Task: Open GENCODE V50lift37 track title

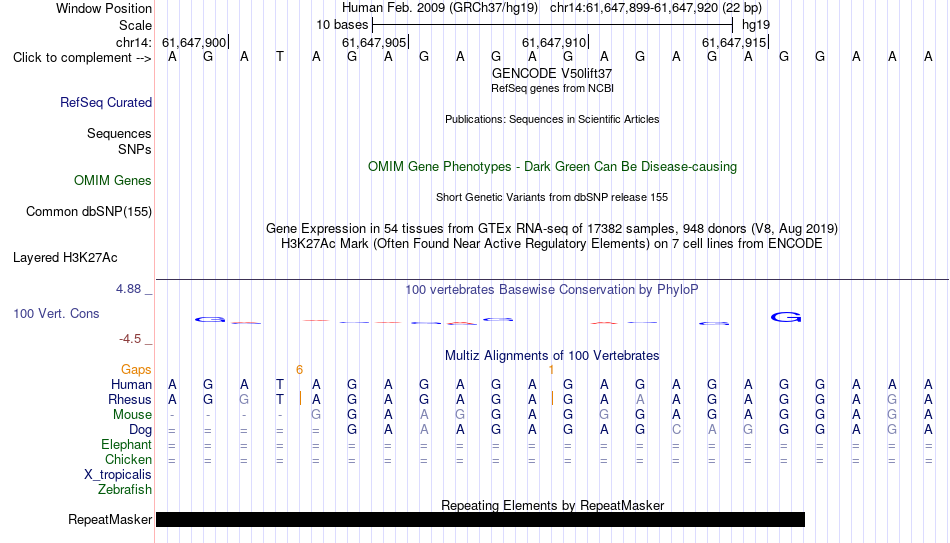Action: 552,73
